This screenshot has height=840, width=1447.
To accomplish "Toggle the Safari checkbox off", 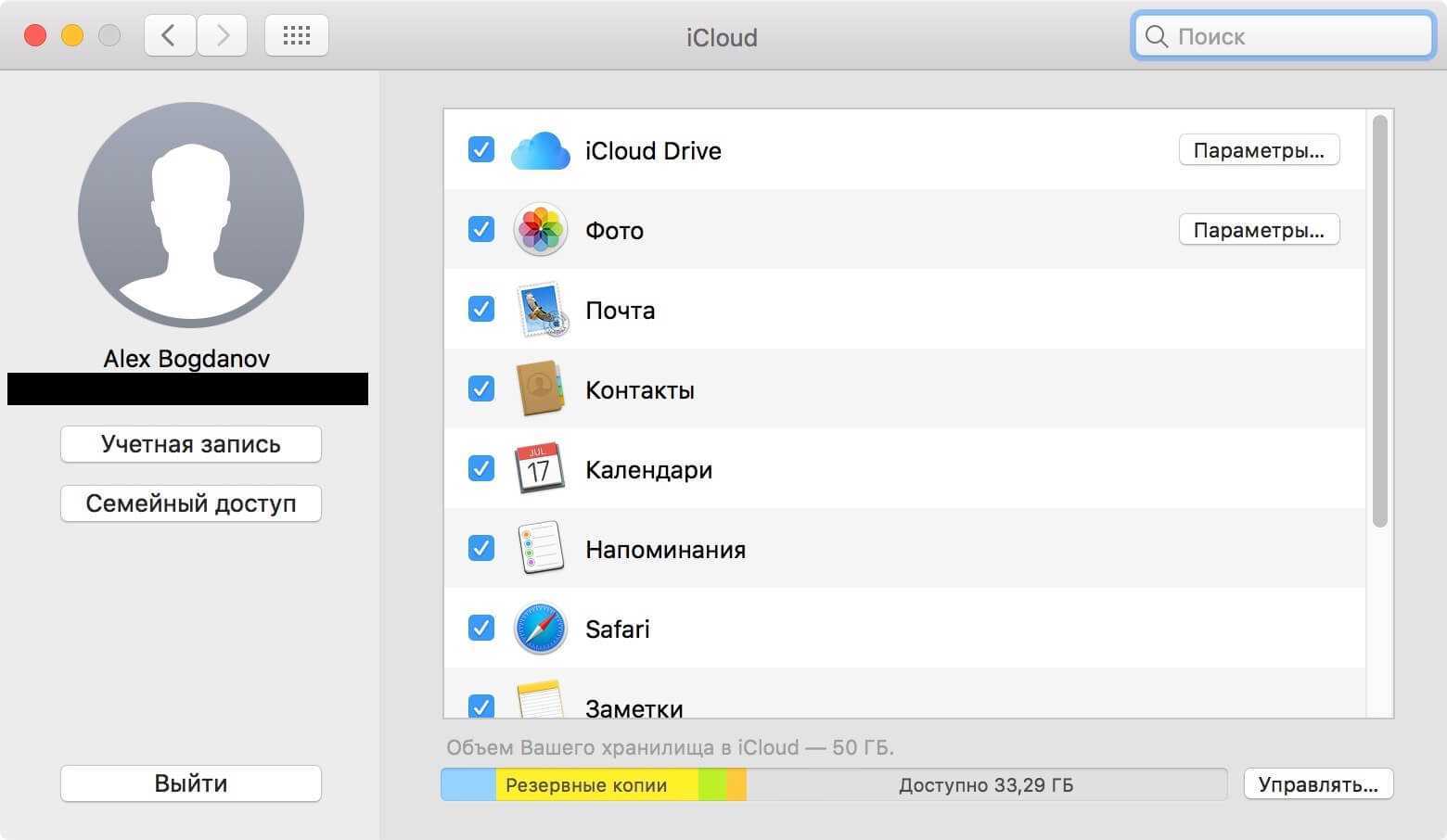I will [x=480, y=628].
